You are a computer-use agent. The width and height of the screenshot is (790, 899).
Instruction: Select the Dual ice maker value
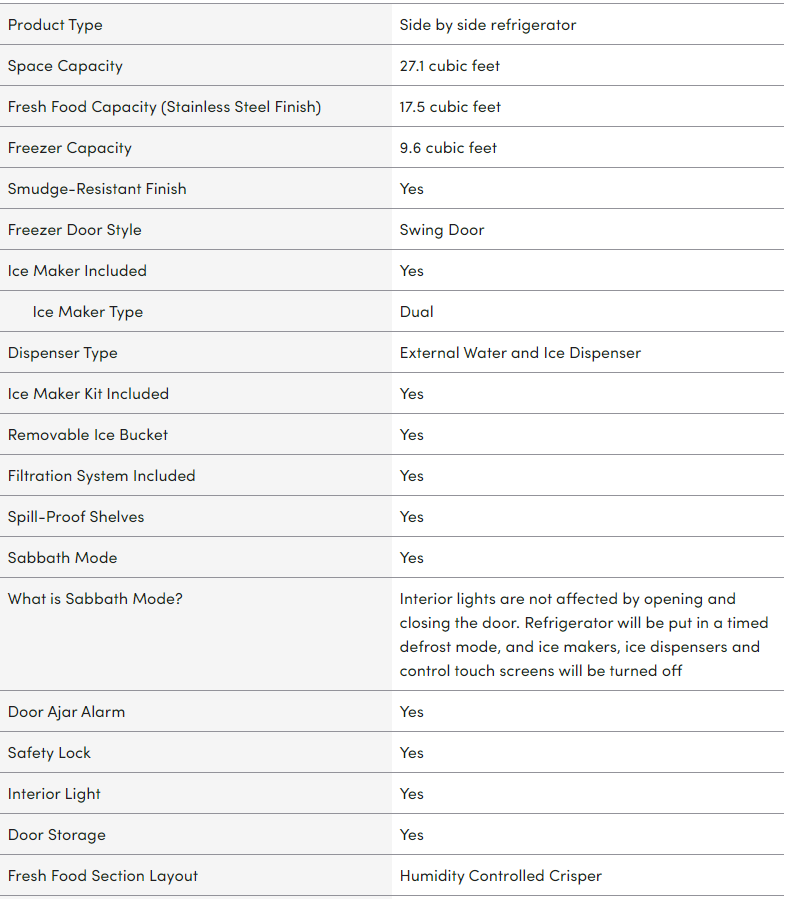point(417,312)
